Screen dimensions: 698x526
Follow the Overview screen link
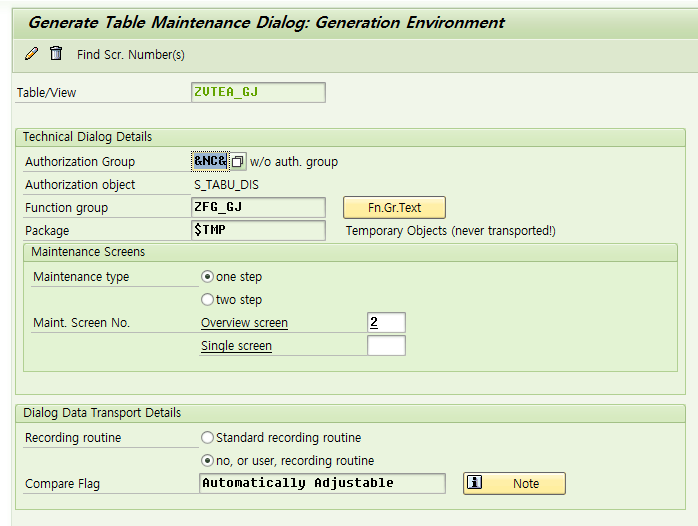244,323
